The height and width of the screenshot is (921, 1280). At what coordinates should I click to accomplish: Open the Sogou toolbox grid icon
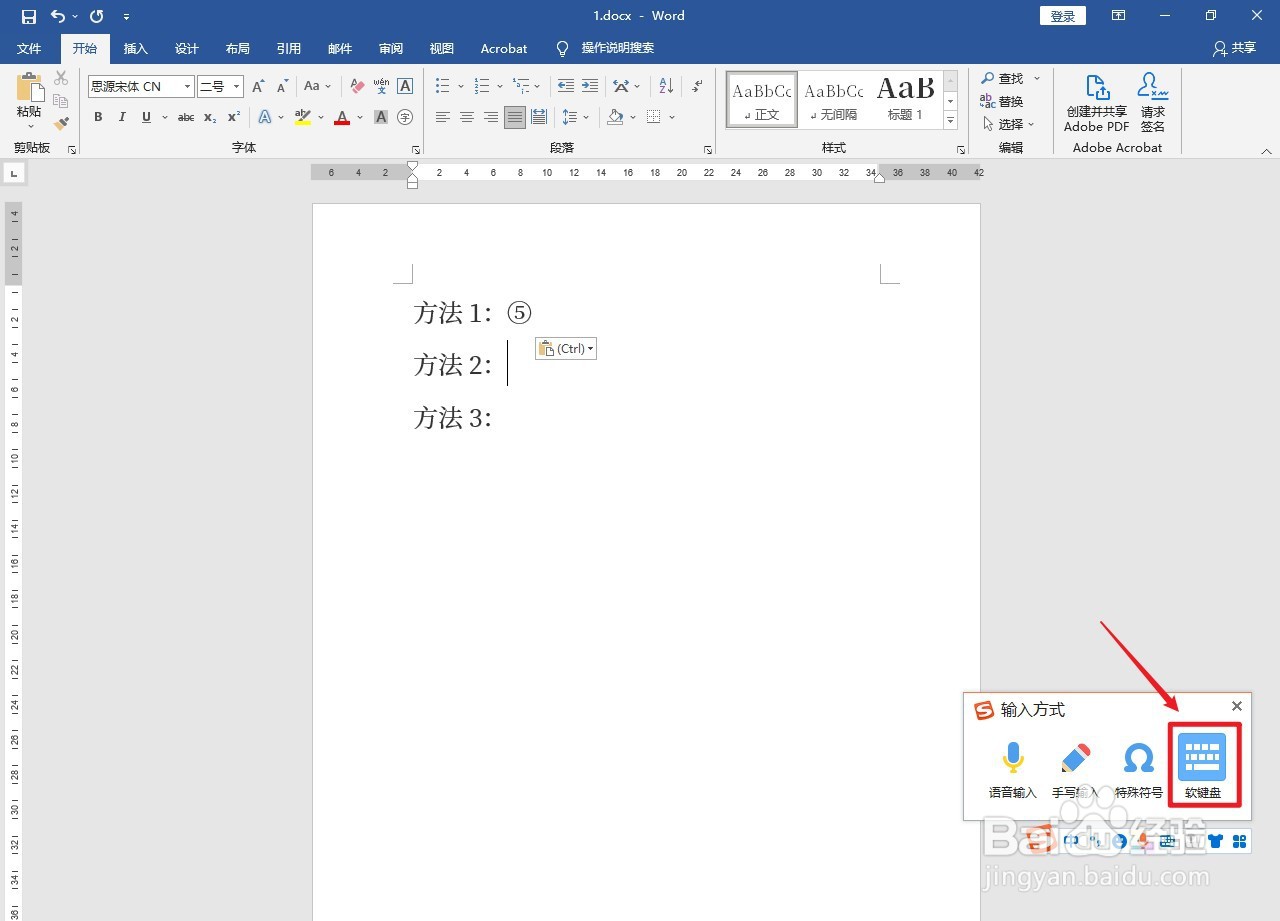click(x=1240, y=841)
